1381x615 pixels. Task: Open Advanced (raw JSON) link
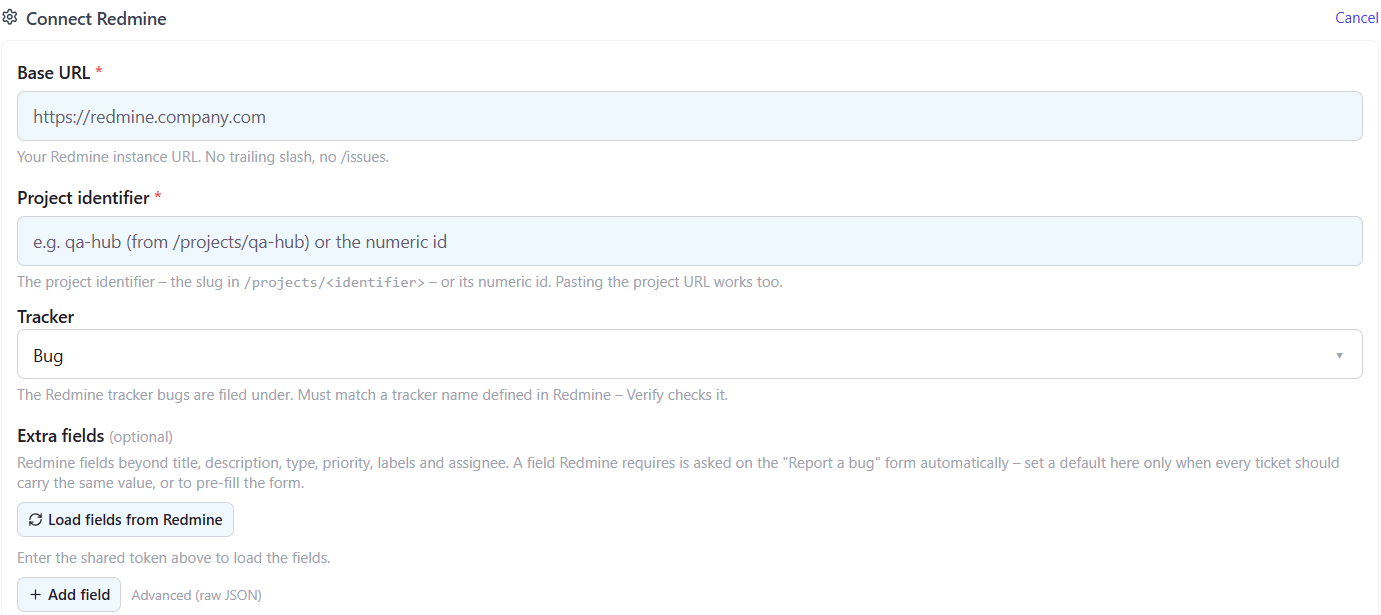[x=196, y=595]
